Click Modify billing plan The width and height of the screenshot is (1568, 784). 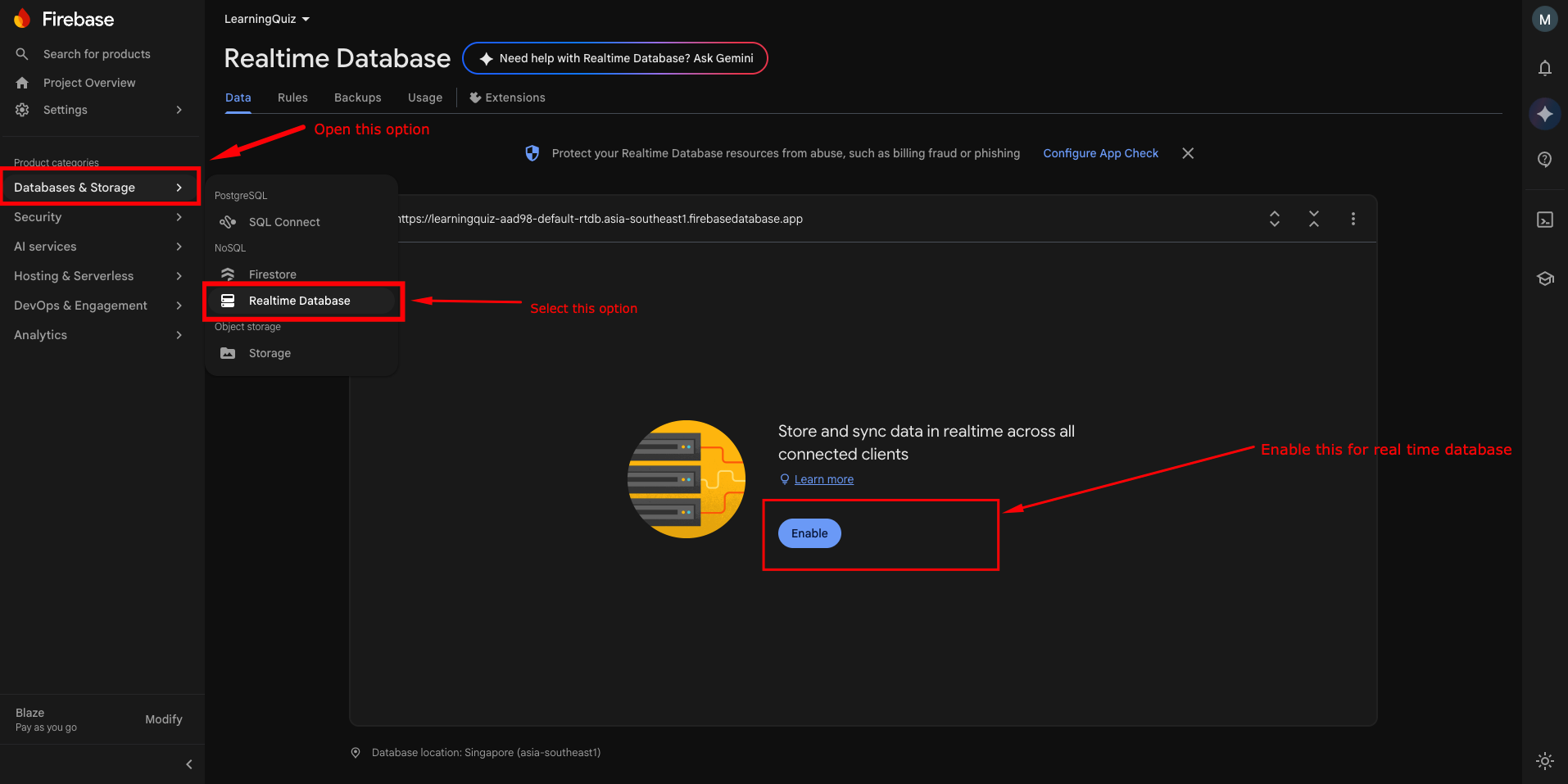[x=164, y=719]
